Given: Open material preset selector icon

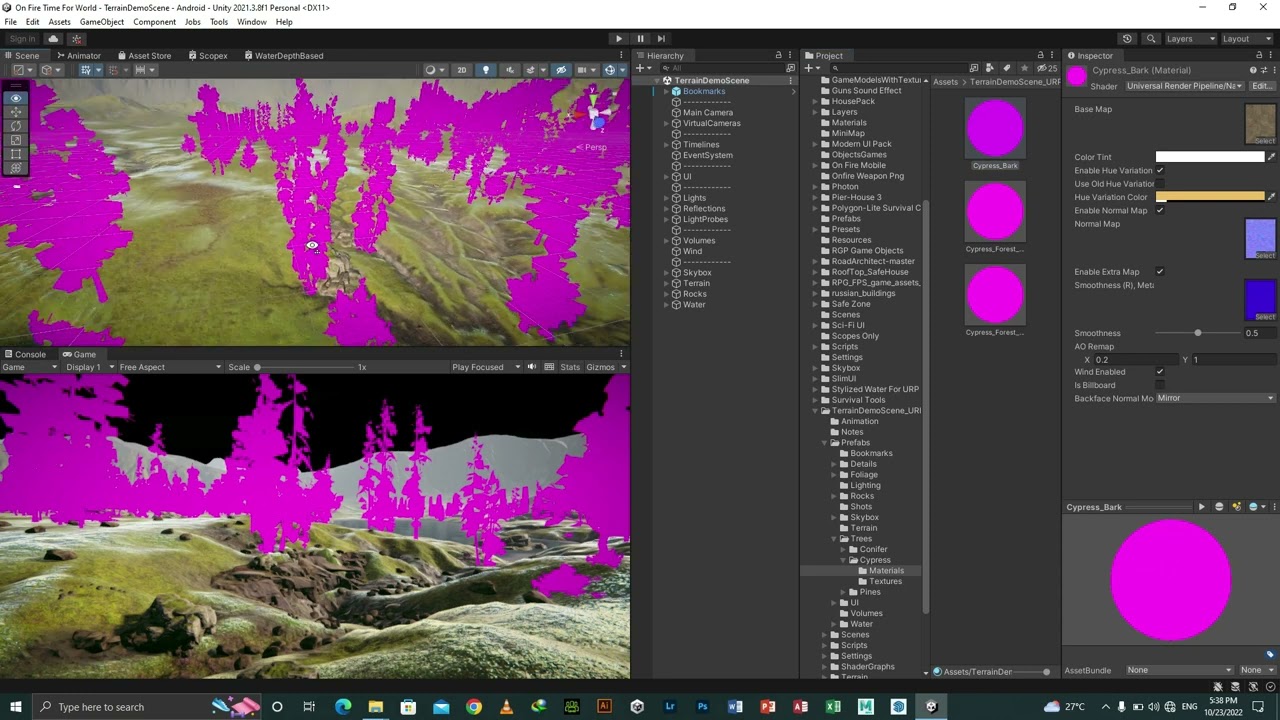Looking at the screenshot, I should coord(1263,70).
